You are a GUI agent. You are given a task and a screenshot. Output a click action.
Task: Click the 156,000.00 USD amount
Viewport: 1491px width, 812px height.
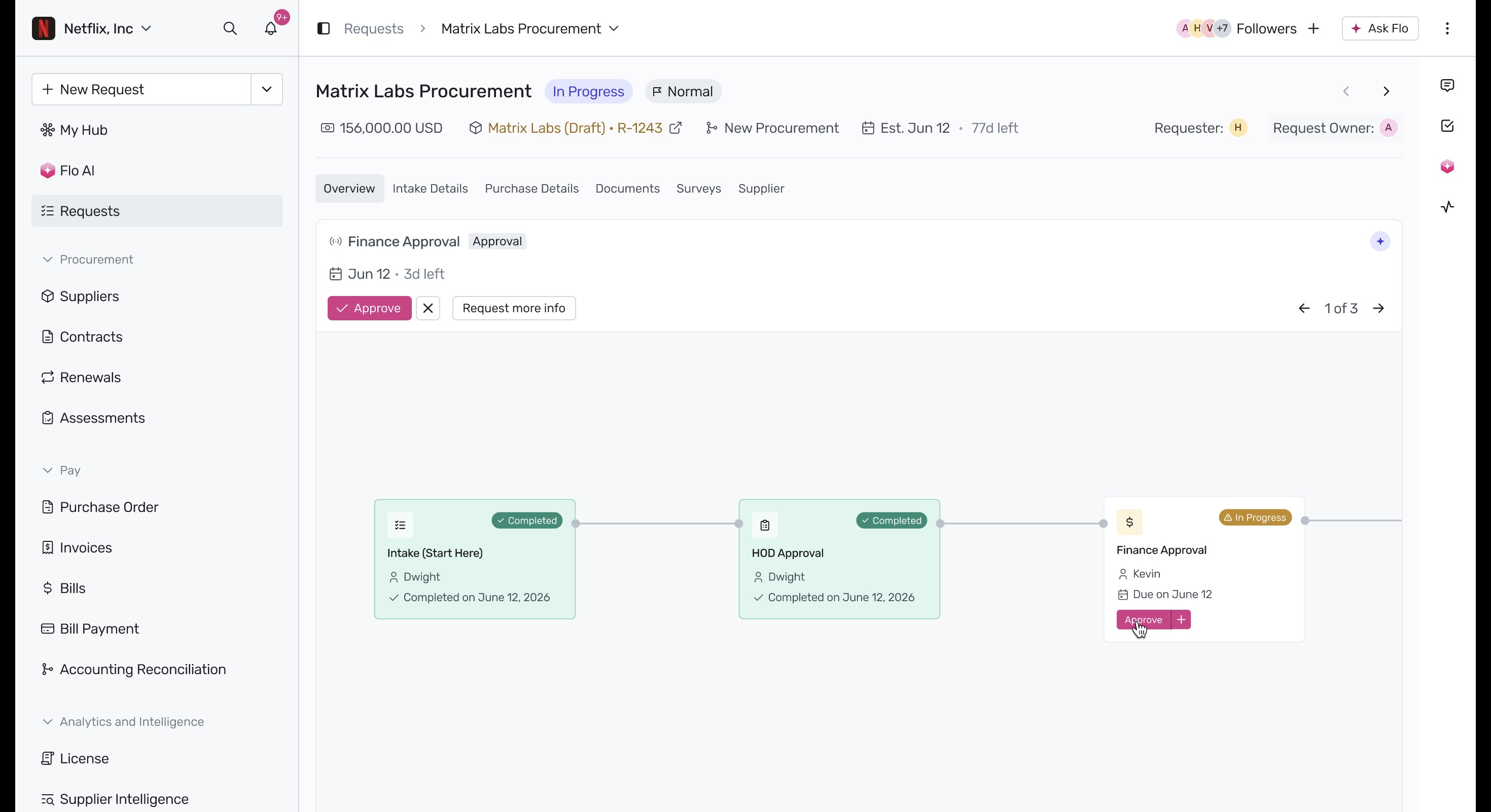pyautogui.click(x=381, y=128)
